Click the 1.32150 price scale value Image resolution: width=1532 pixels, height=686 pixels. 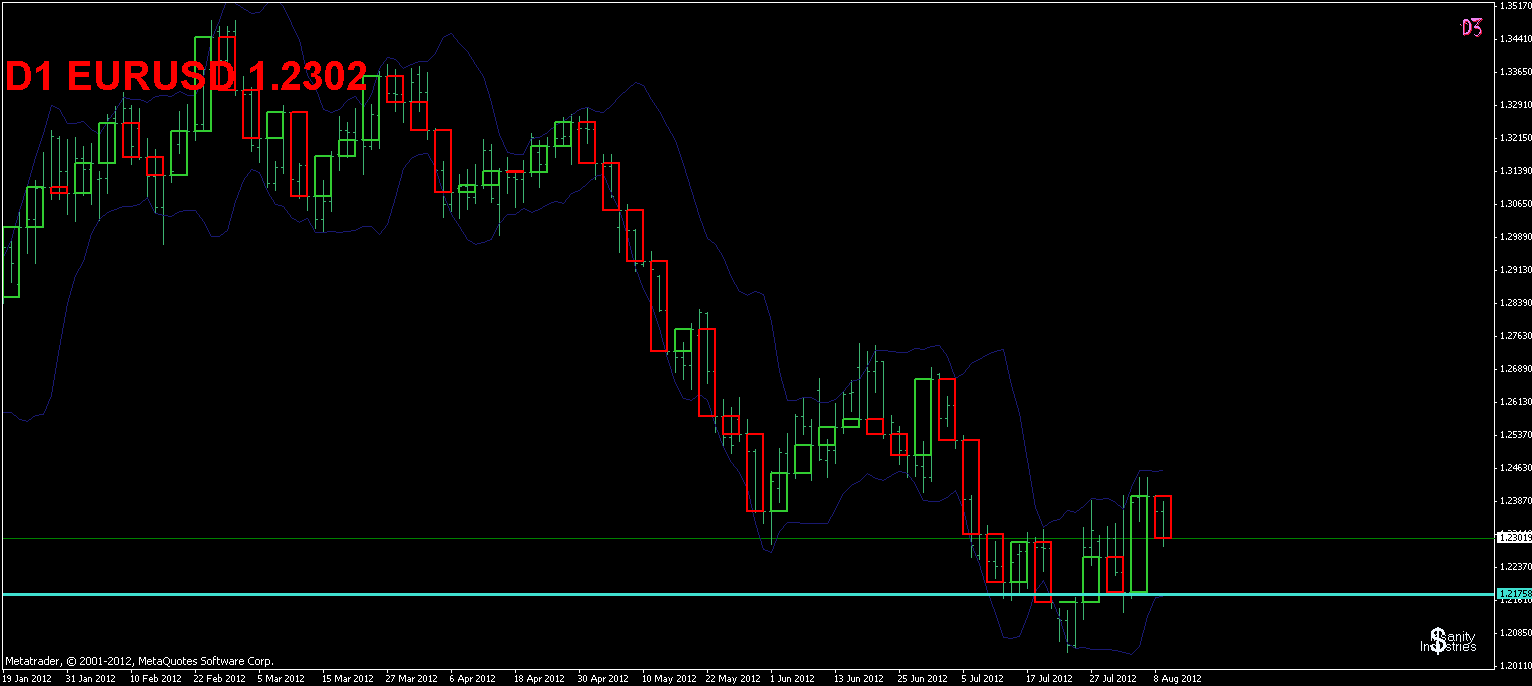(1516, 138)
